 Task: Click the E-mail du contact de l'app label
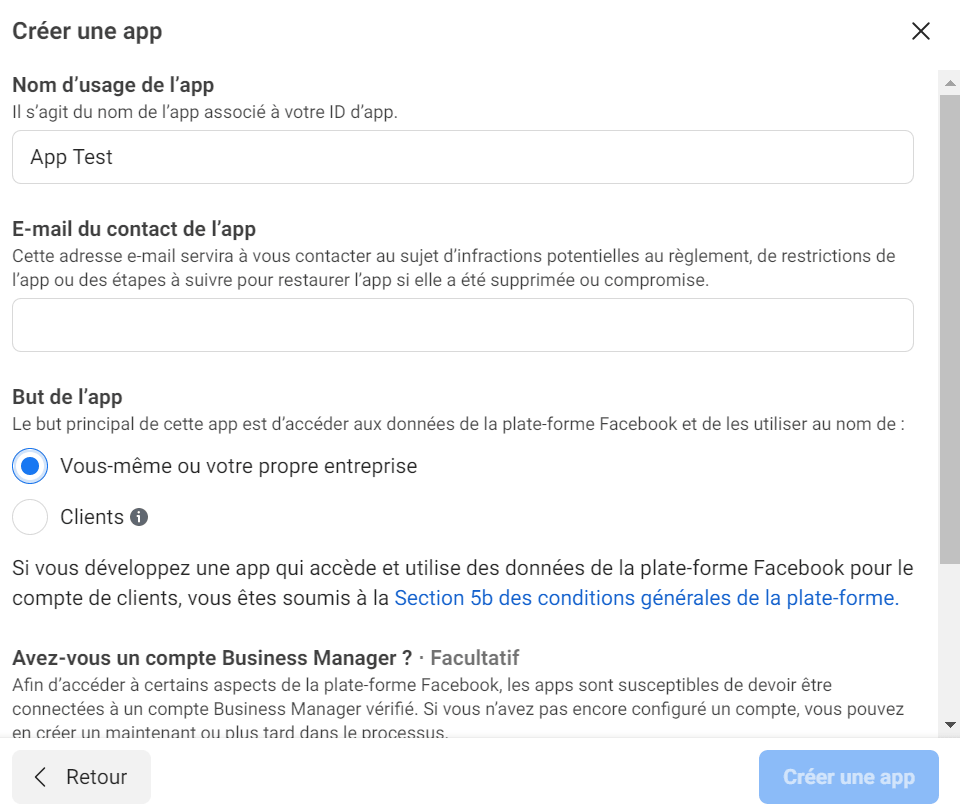pos(134,229)
